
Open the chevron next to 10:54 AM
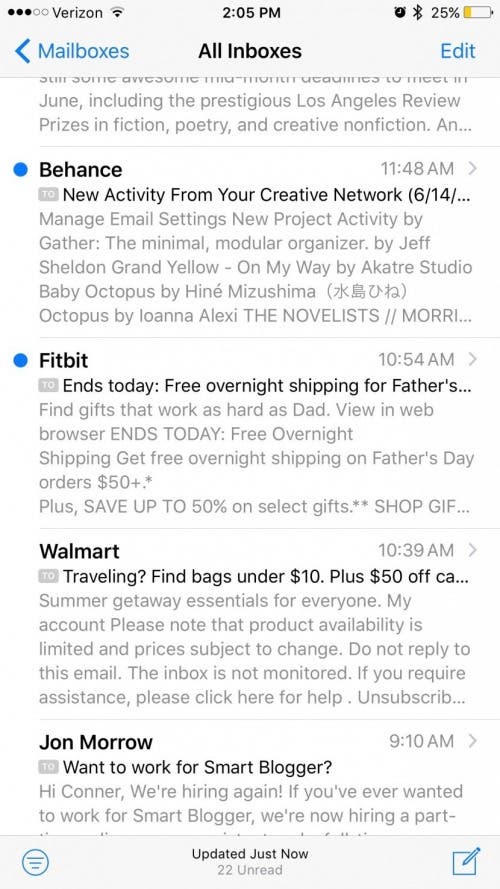[x=473, y=359]
